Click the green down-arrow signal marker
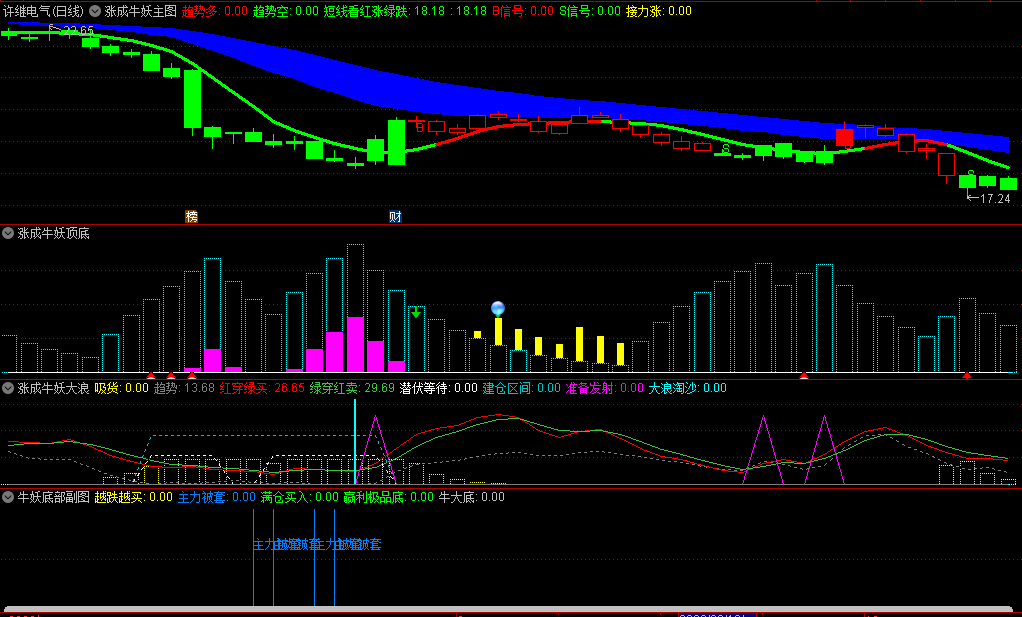1022x617 pixels. point(416,312)
